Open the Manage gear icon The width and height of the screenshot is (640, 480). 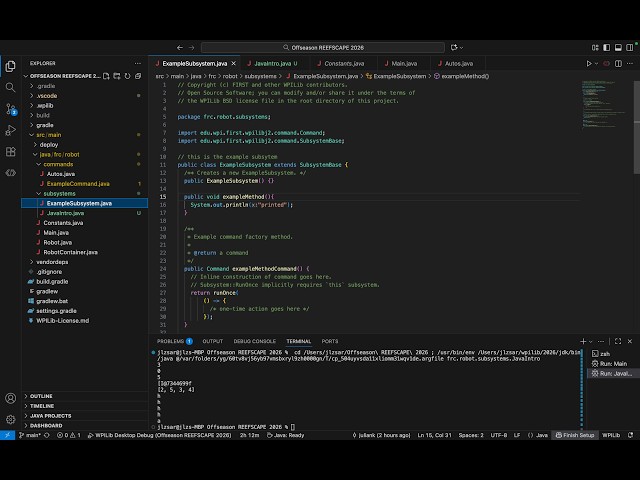(x=11, y=419)
